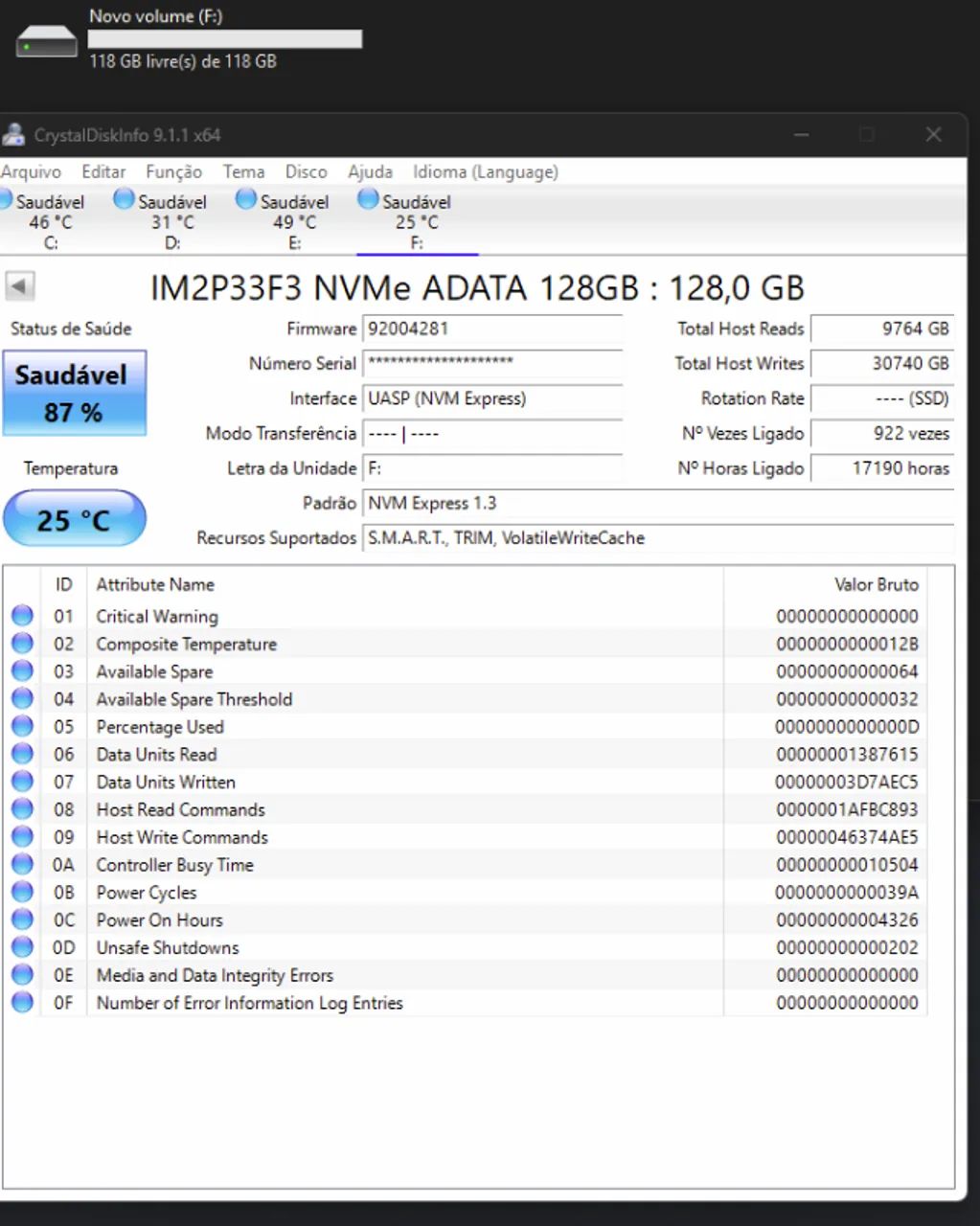Image resolution: width=980 pixels, height=1226 pixels.
Task: Click the Attribute Name column header
Action: click(x=404, y=584)
